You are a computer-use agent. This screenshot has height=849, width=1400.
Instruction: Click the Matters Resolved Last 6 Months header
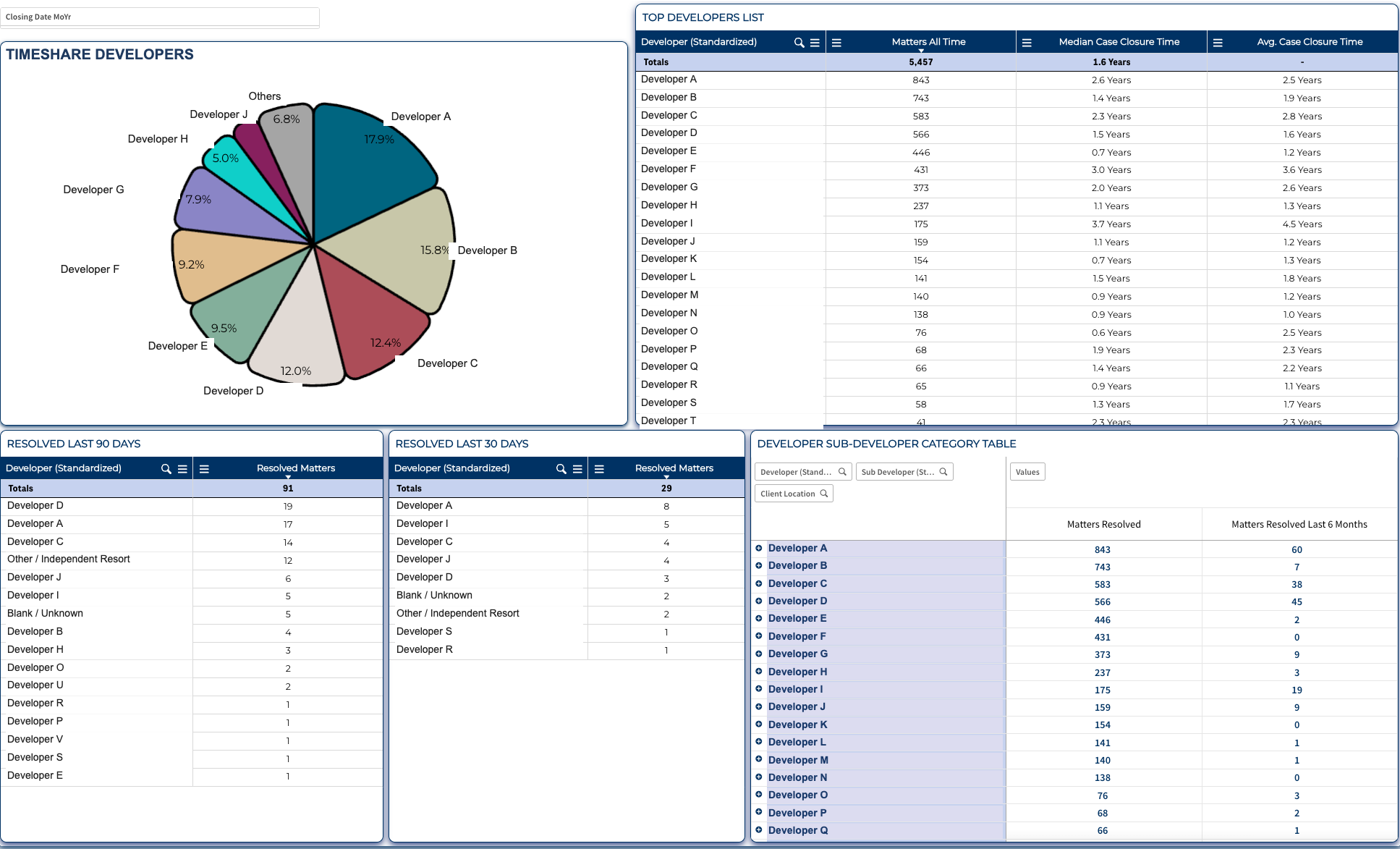point(1299,525)
